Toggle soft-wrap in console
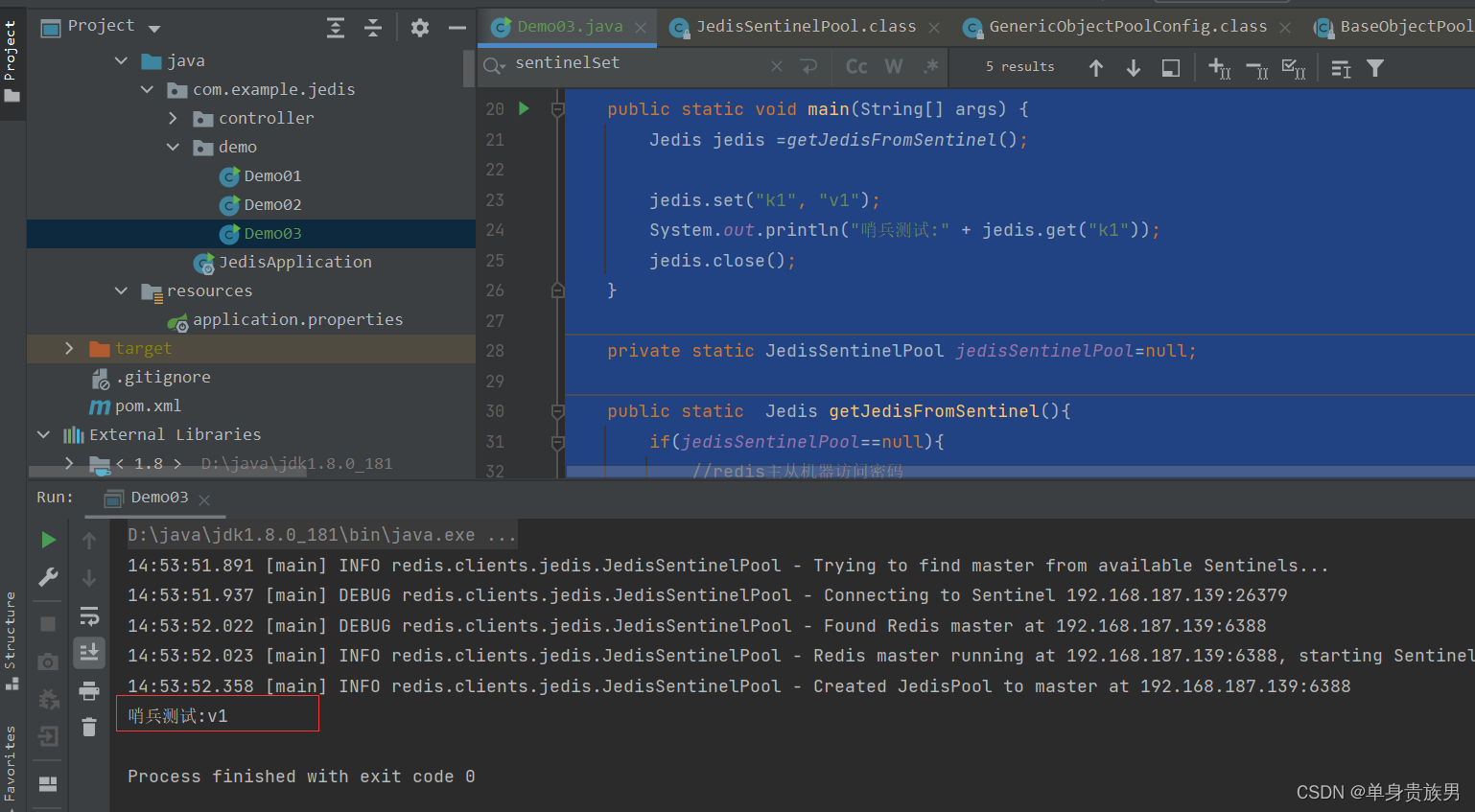 point(89,615)
